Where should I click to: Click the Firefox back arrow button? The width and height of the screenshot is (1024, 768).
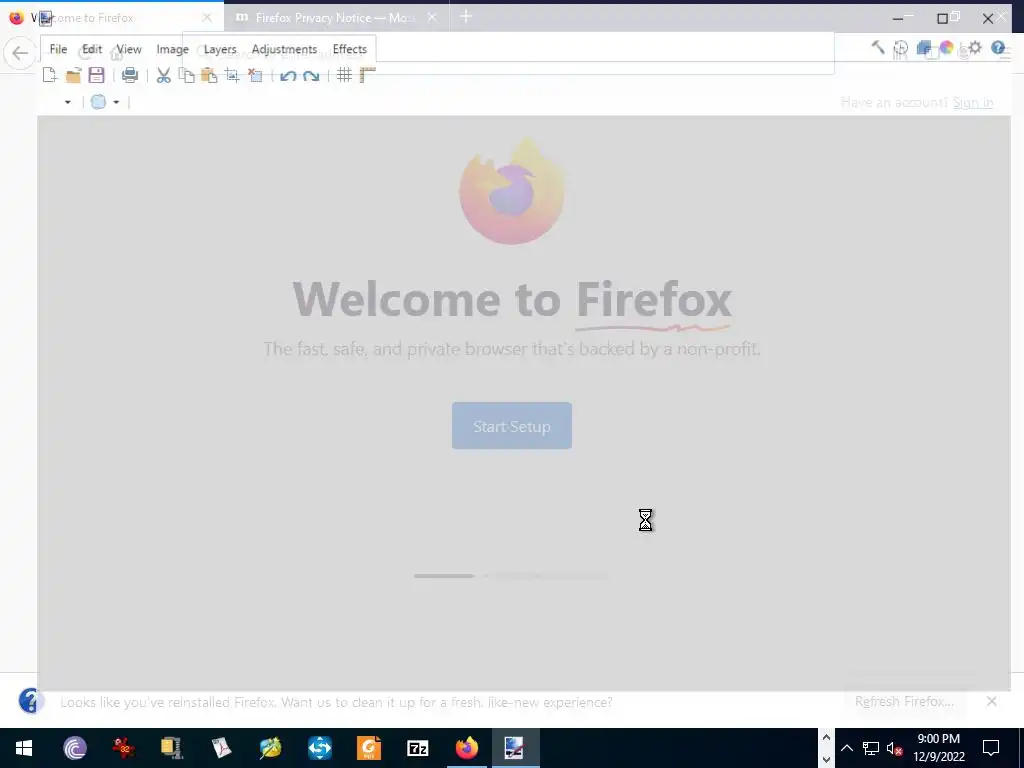20,53
